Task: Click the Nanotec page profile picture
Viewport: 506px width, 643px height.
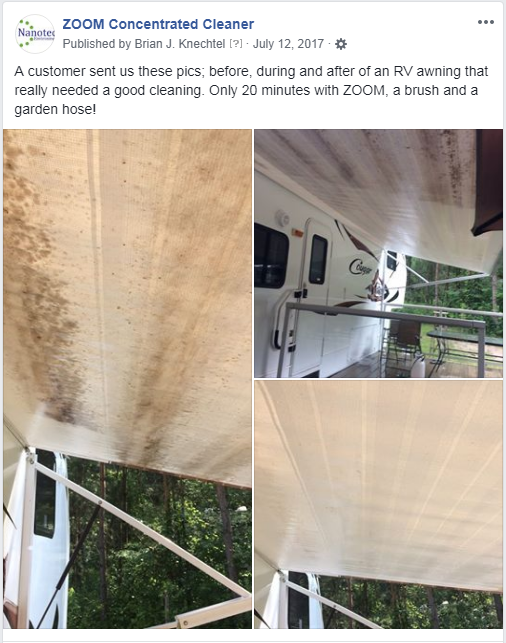Action: [x=35, y=34]
